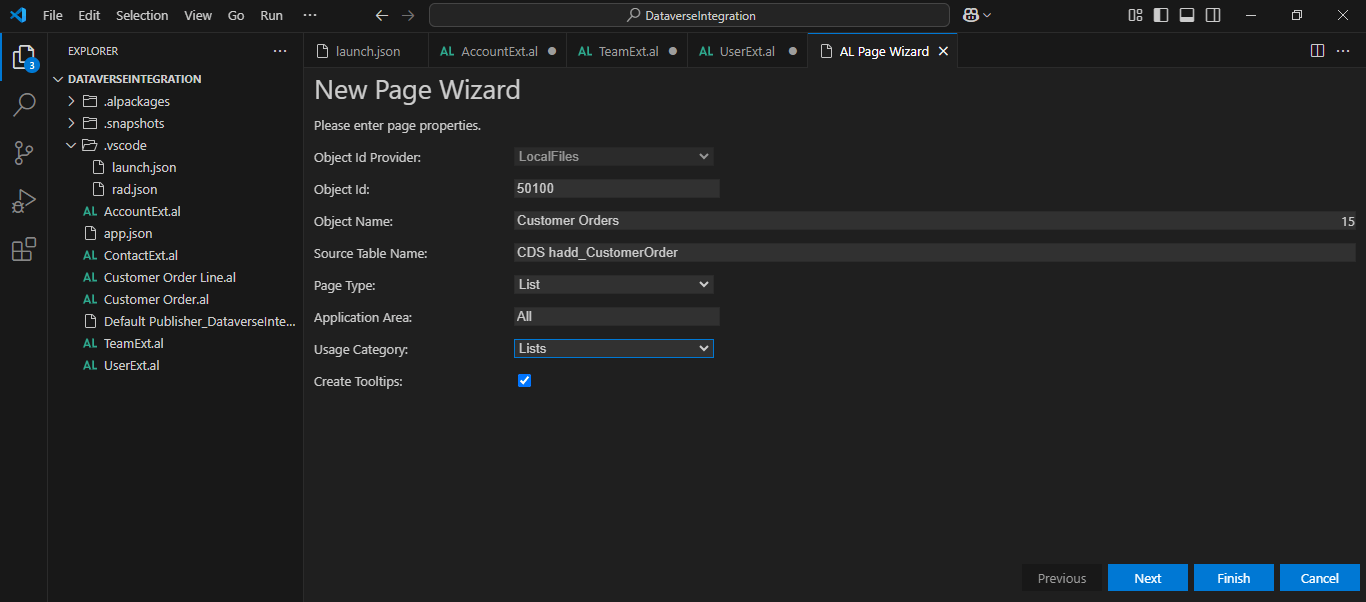Screen dimensions: 1366x602
Task: Open the Page Type dropdown
Action: pyautogui.click(x=613, y=285)
